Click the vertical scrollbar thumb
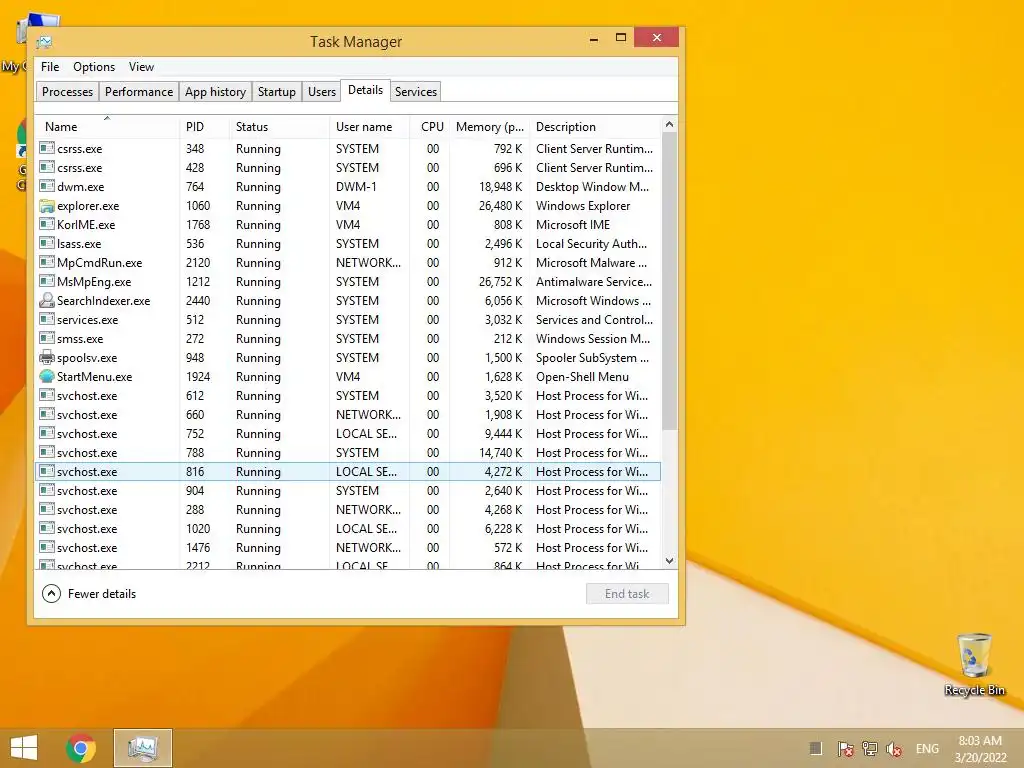The image size is (1024, 768). click(x=669, y=281)
